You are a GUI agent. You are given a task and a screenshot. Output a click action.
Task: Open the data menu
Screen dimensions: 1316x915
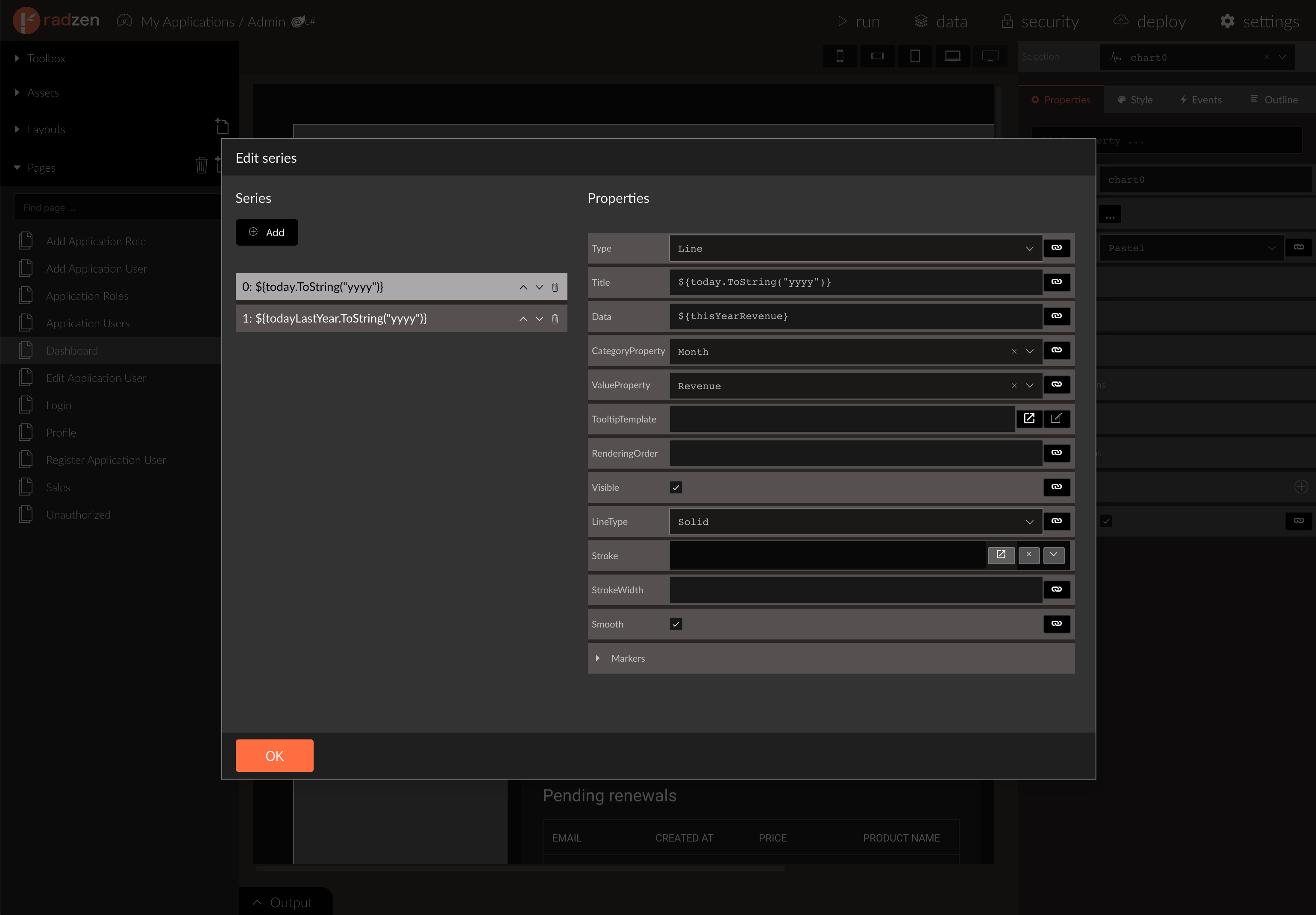tap(940, 22)
